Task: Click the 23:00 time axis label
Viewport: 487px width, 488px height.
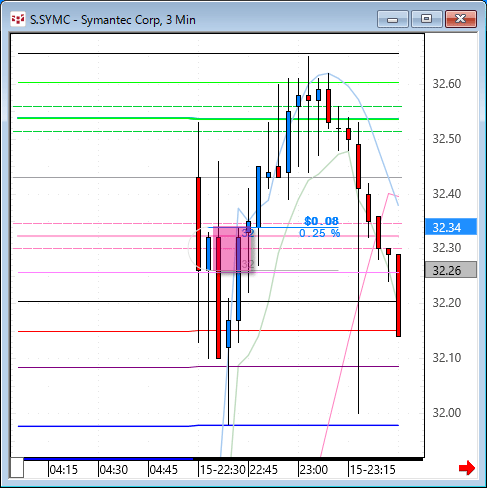Action: click(314, 470)
